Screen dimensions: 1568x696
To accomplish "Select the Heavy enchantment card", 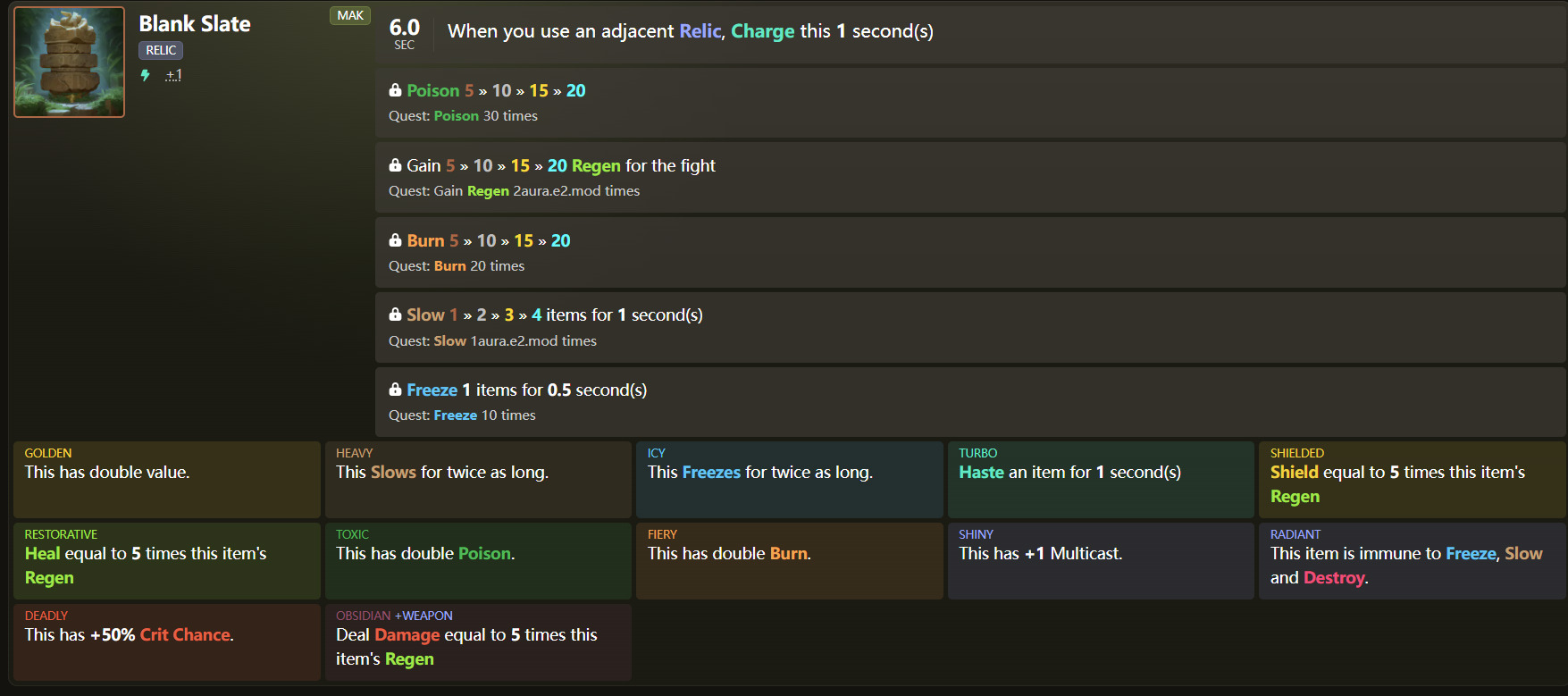I will point(478,479).
